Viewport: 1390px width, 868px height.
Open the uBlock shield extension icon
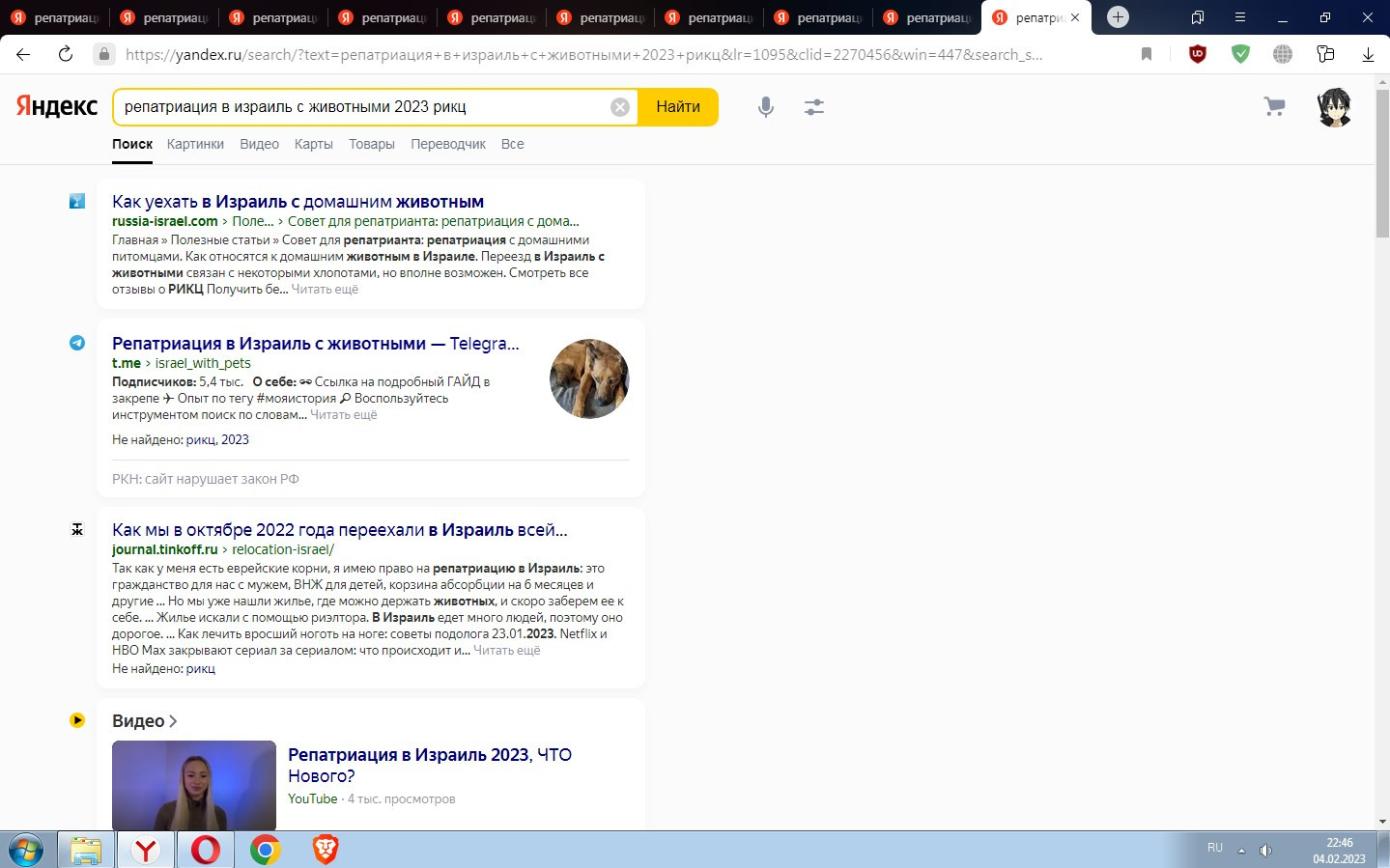1198,54
